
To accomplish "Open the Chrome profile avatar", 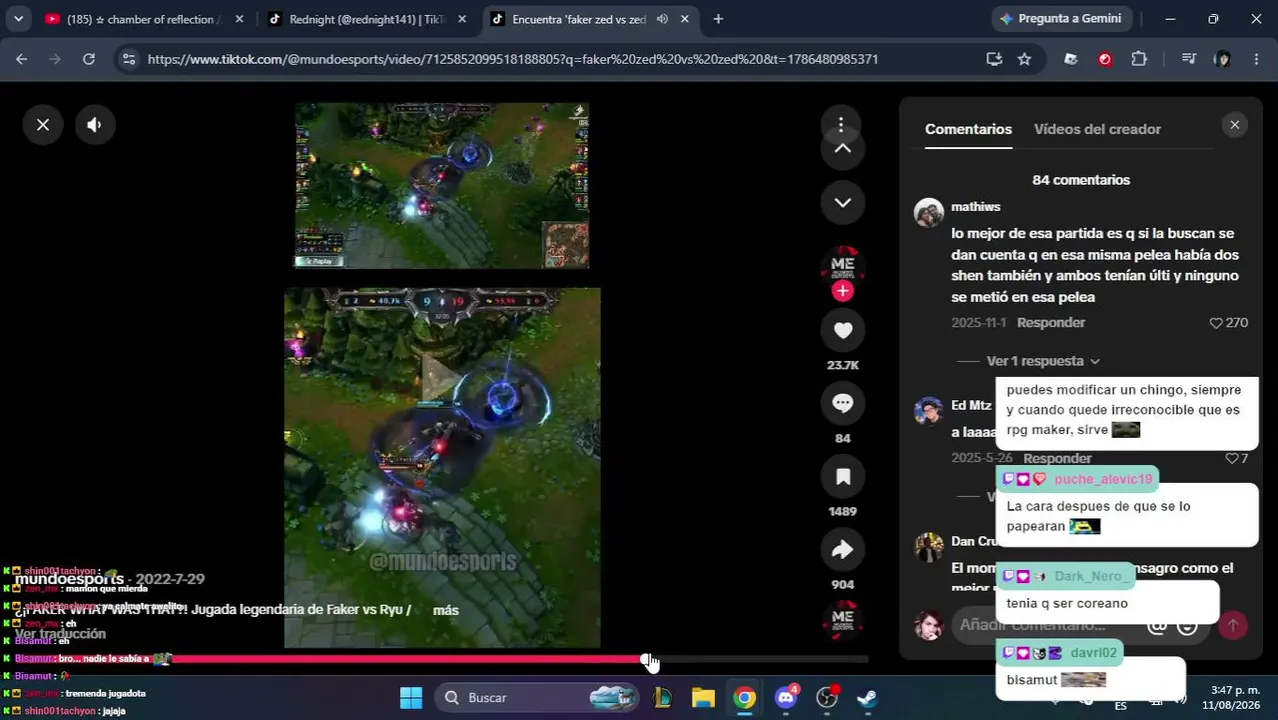I will coord(1222,59).
